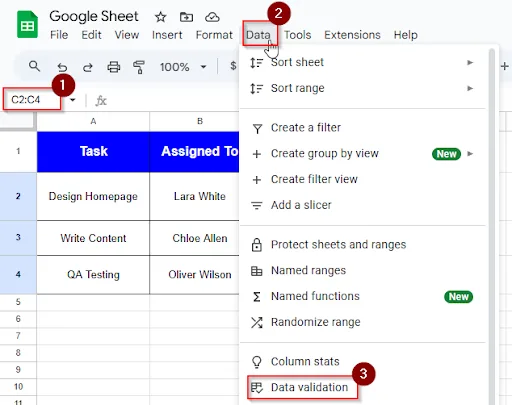This screenshot has height=405, width=512.
Task: Open the Edit menu
Action: click(x=91, y=35)
